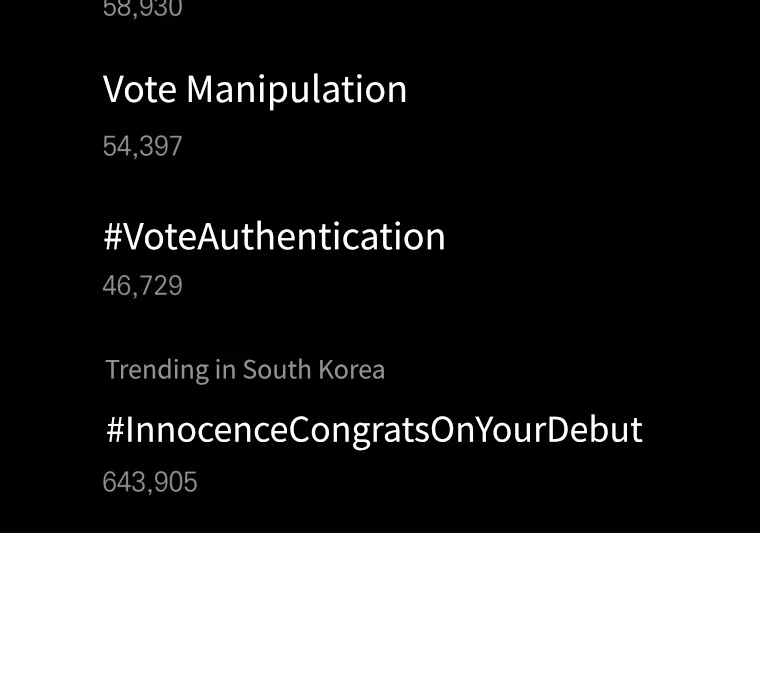Select the count beneath #VoteAuthentication
Viewport: 760px width, 680px height.
point(142,286)
